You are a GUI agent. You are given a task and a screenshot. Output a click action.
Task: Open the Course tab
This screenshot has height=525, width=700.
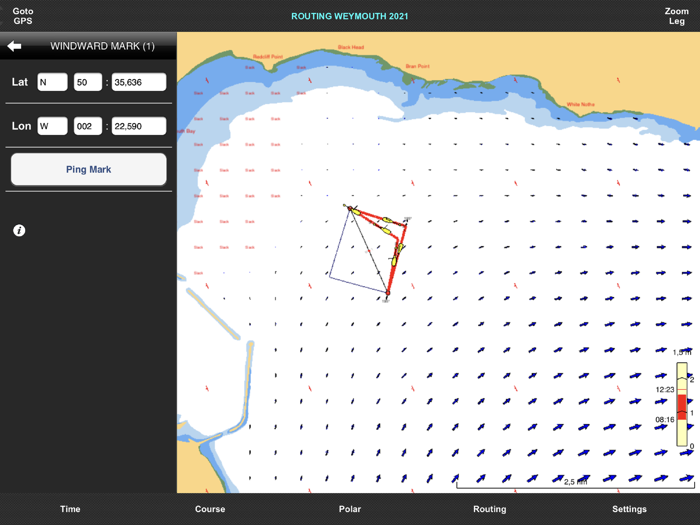click(x=210, y=509)
